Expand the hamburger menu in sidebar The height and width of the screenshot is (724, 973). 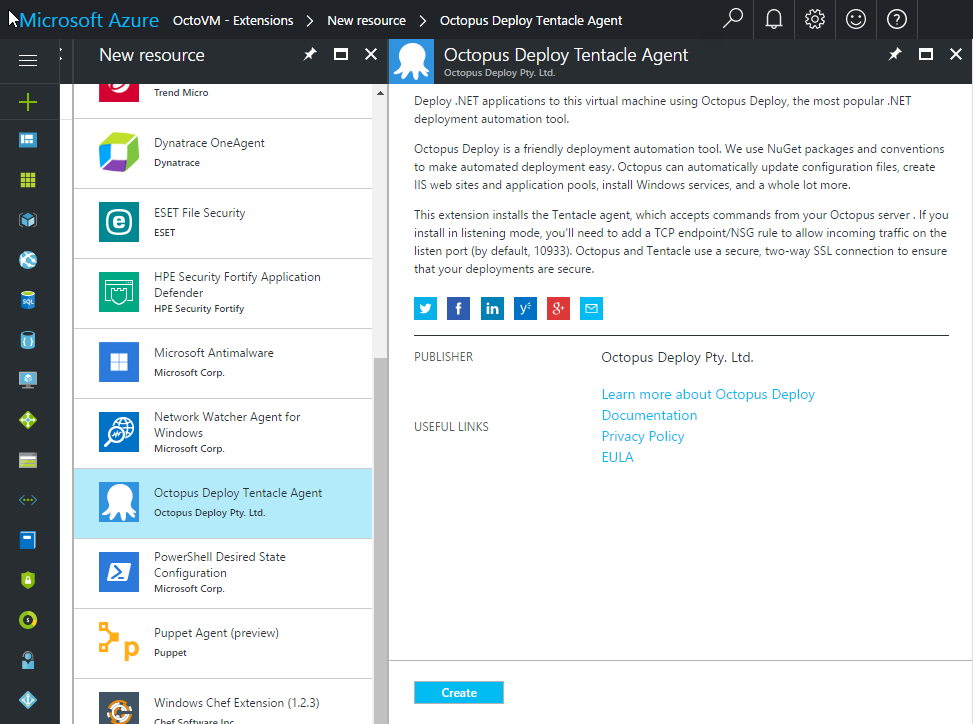click(x=28, y=61)
